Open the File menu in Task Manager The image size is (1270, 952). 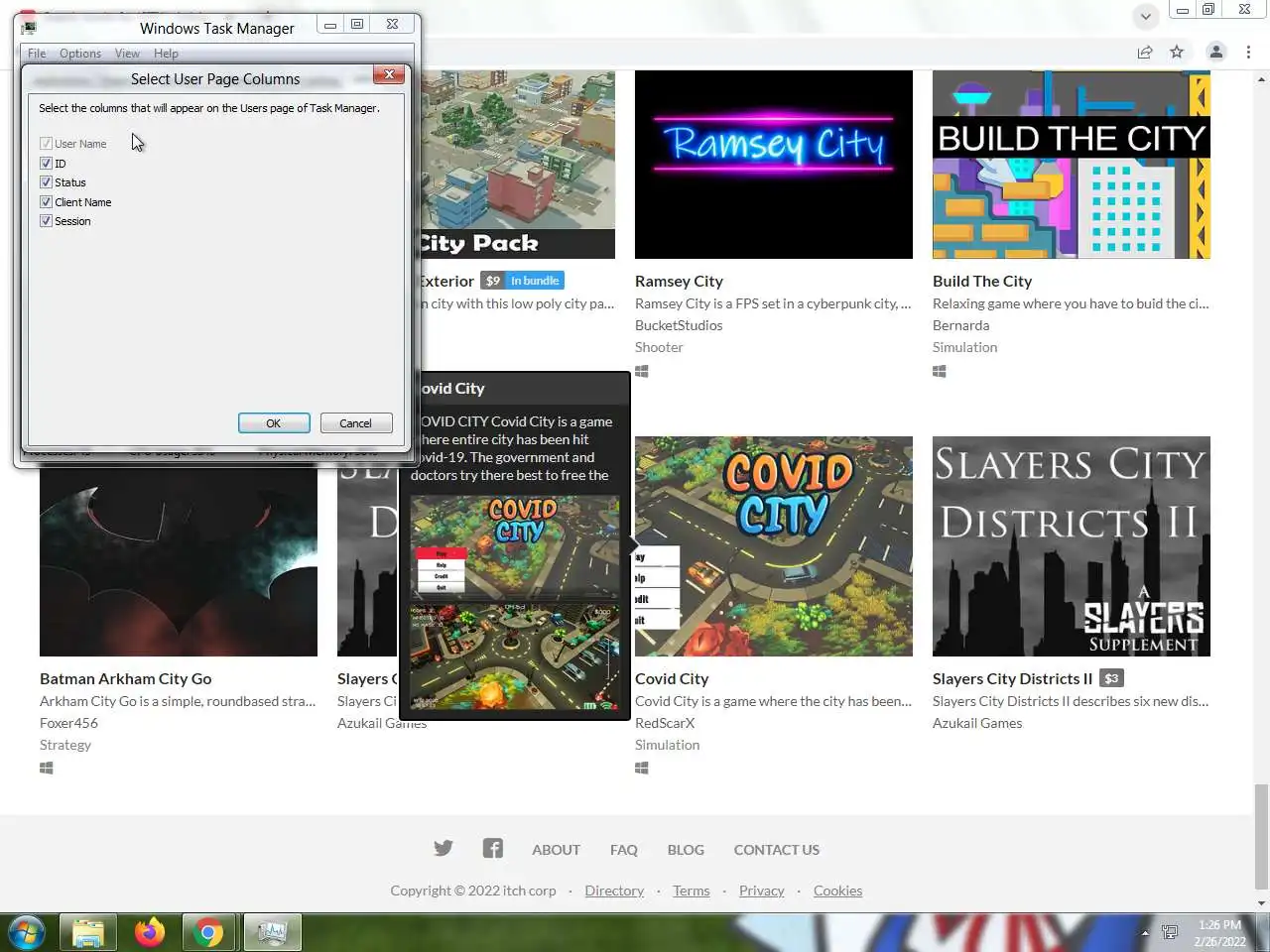pos(37,54)
